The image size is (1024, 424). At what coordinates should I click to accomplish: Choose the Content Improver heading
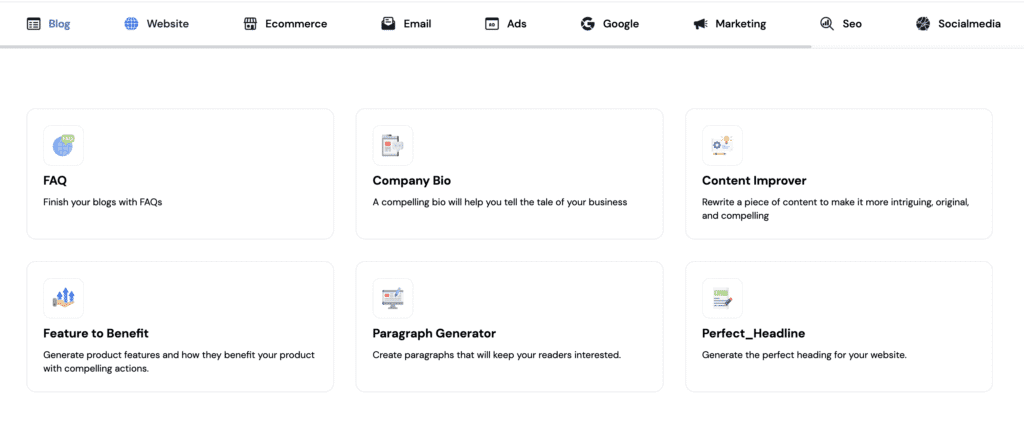tap(754, 181)
